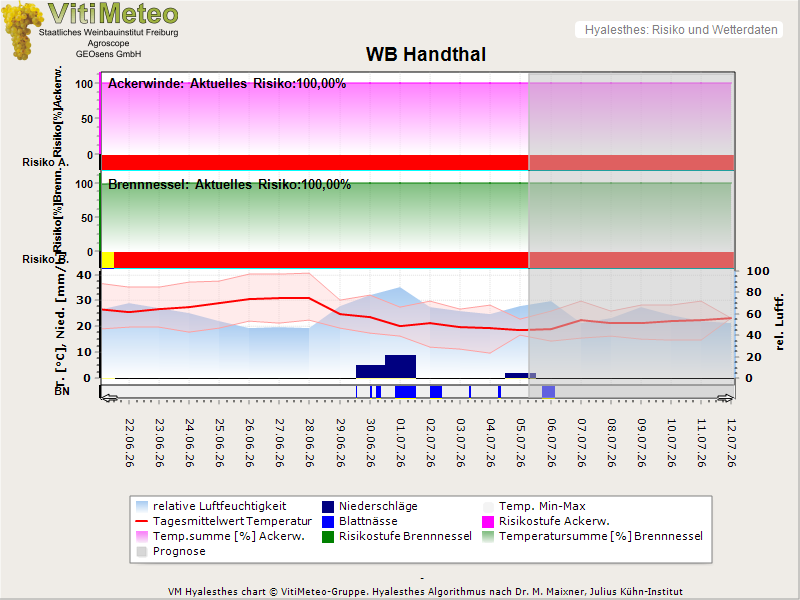800x600 pixels.
Task: Click the Blattnässe blue legend icon
Action: (x=328, y=521)
